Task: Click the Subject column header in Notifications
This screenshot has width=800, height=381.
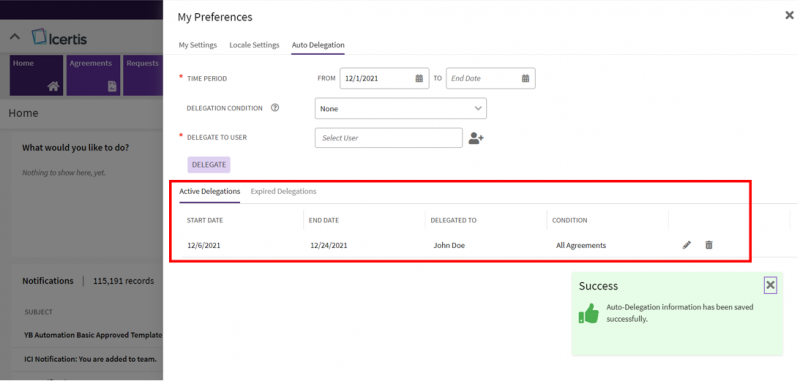Action: click(x=39, y=312)
